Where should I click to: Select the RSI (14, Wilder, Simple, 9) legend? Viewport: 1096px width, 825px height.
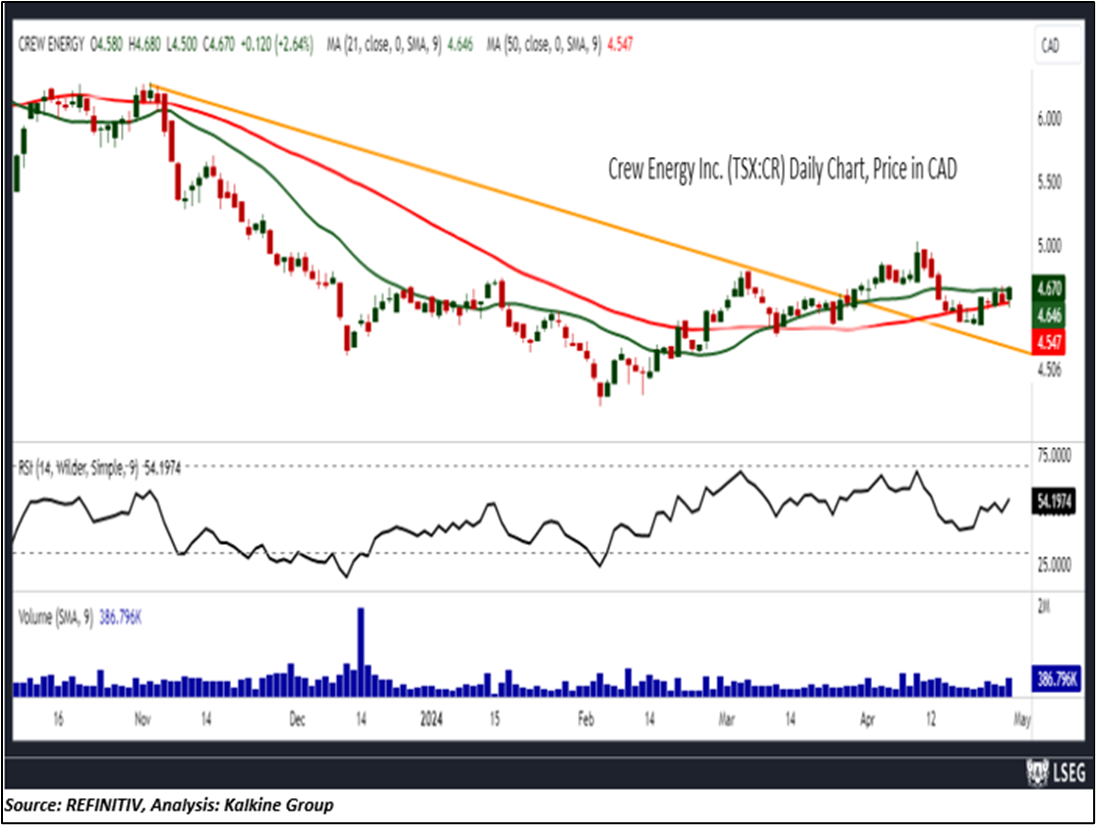point(78,468)
